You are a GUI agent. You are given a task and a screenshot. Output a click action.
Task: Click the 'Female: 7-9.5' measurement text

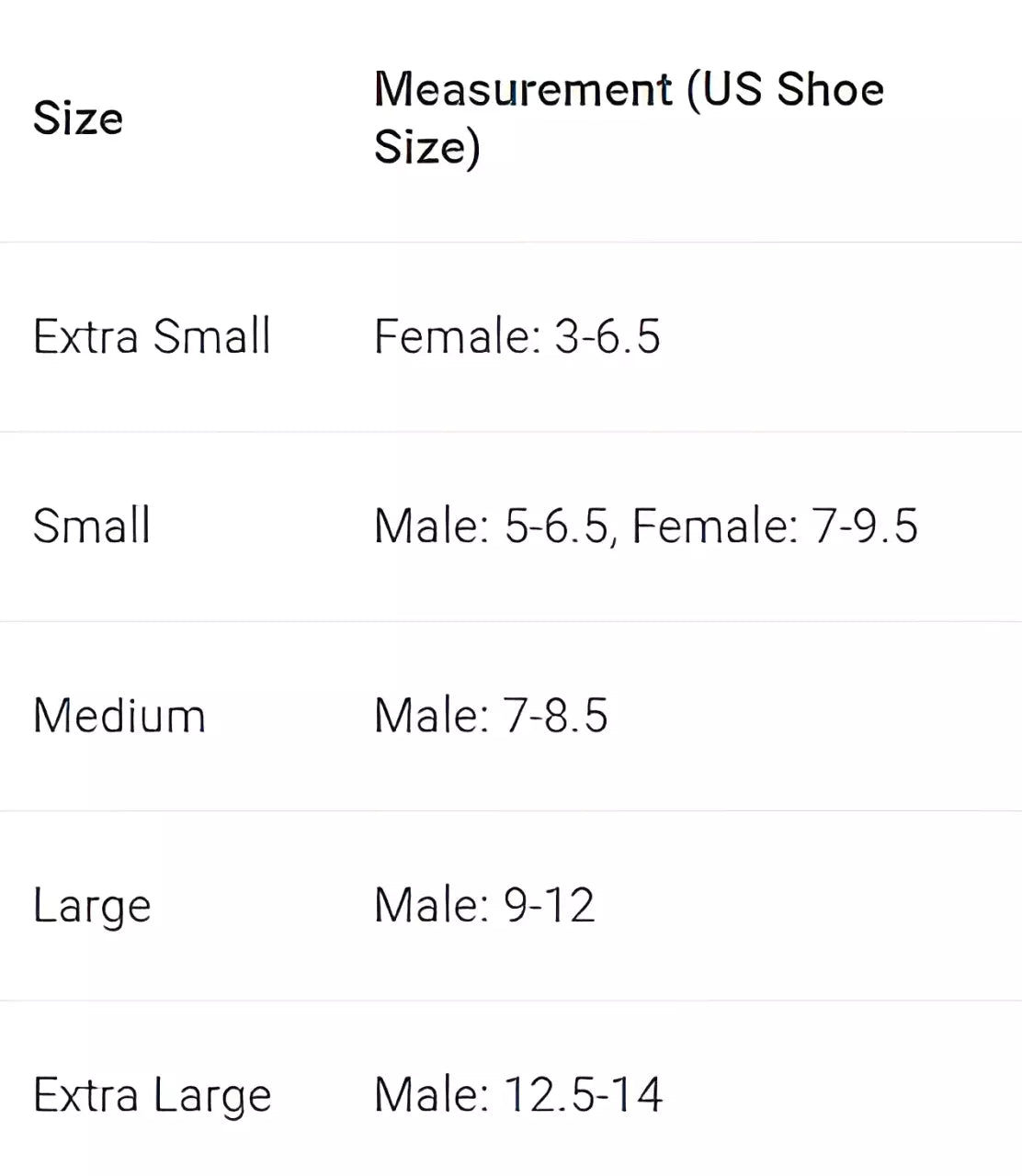point(775,526)
